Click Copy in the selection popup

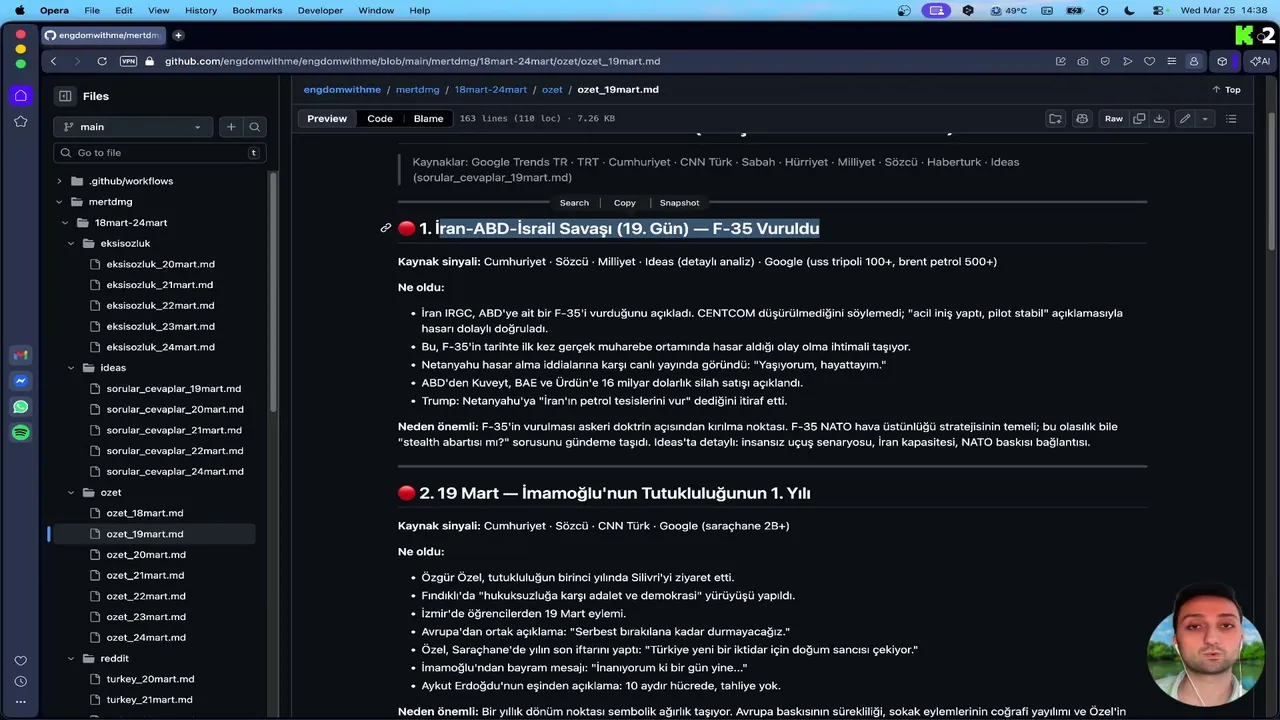click(625, 203)
